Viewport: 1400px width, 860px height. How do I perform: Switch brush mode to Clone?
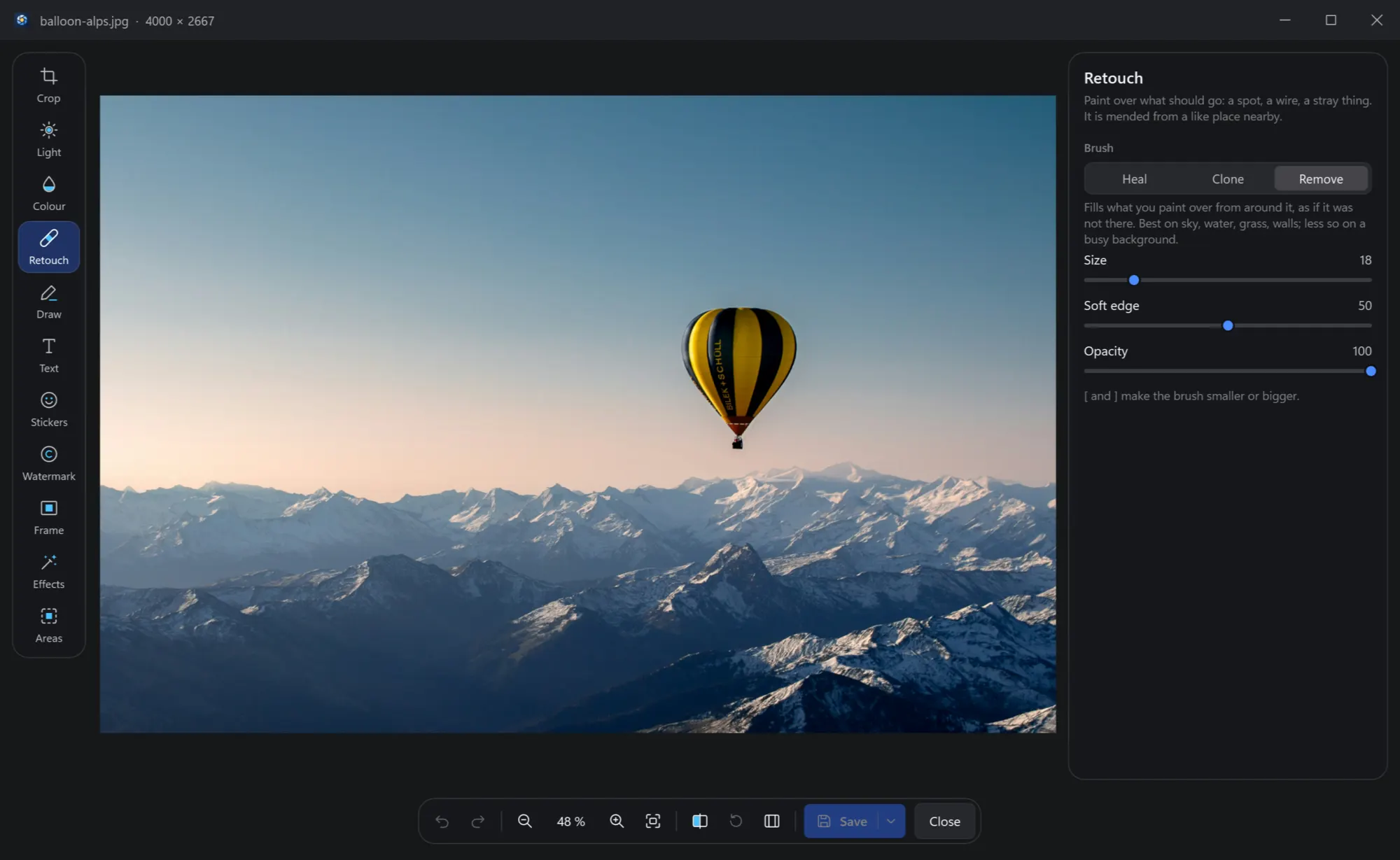tap(1228, 178)
